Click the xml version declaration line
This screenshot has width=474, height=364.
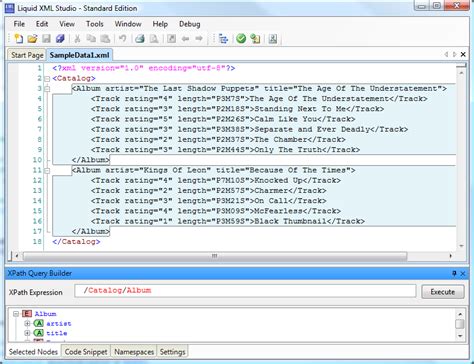(x=144, y=68)
